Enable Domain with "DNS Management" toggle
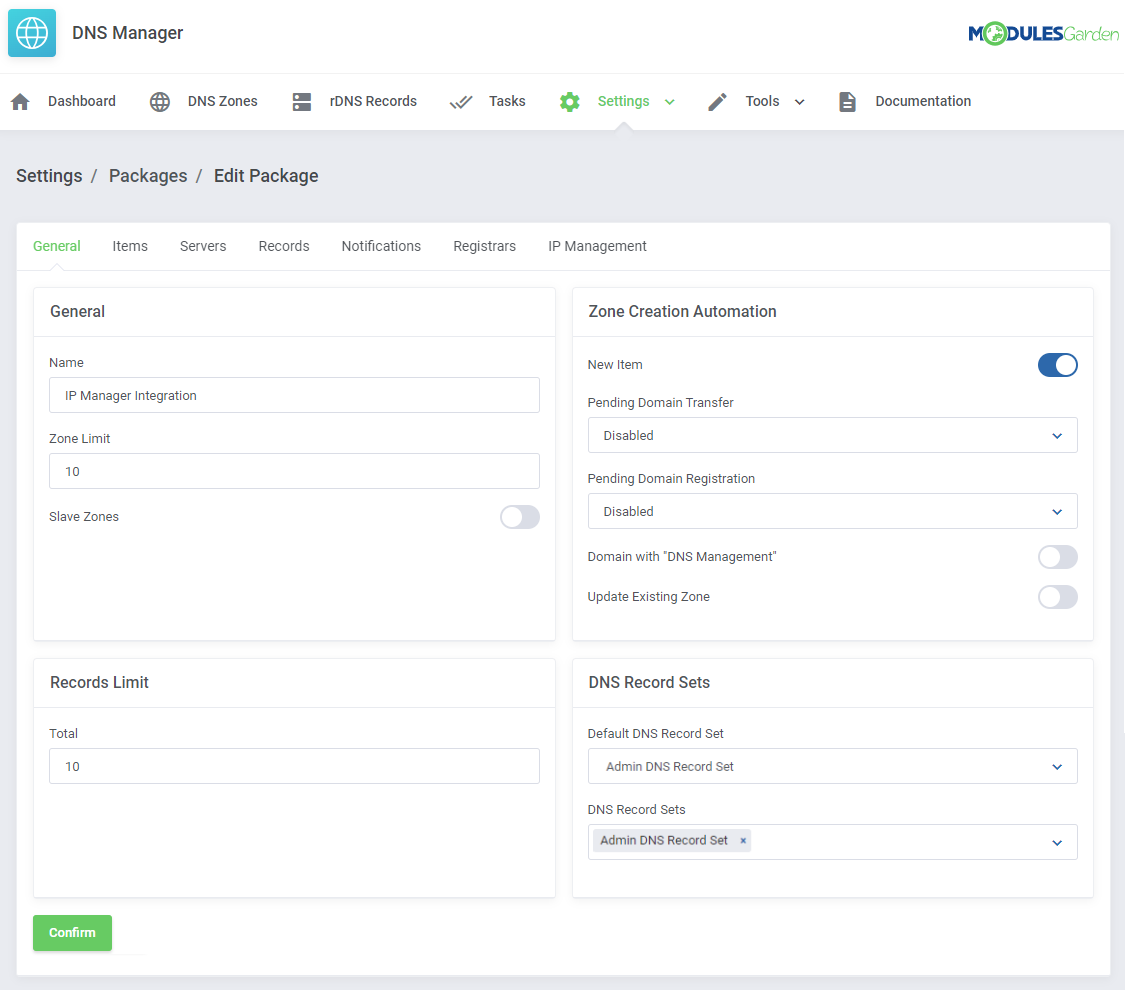The height and width of the screenshot is (990, 1125). tap(1058, 557)
